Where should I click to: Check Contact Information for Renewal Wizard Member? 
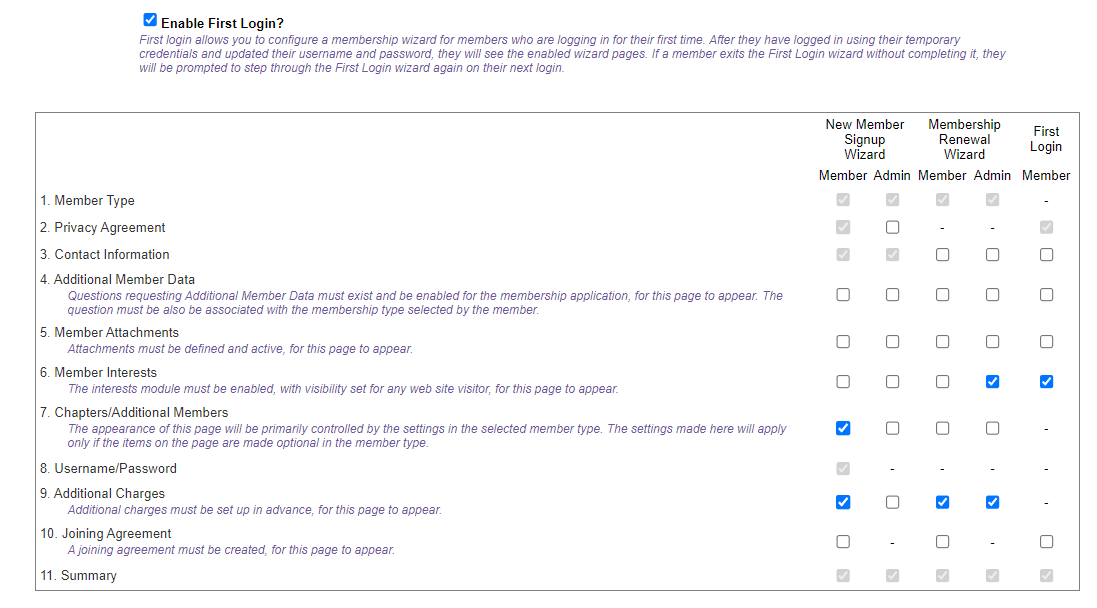pyautogui.click(x=942, y=255)
